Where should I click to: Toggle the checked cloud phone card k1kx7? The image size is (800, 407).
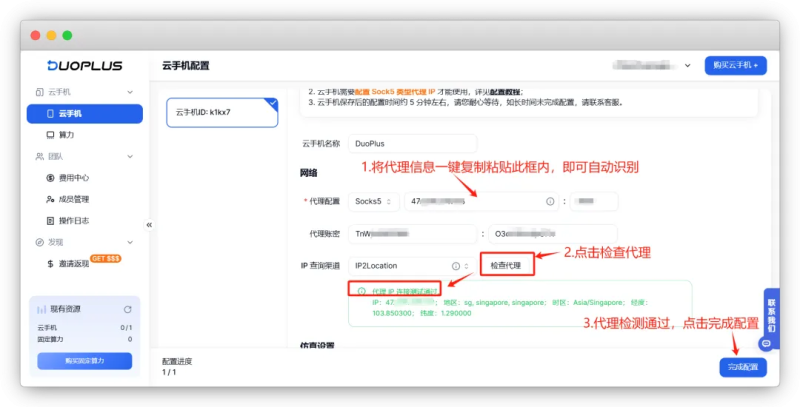[x=223, y=112]
